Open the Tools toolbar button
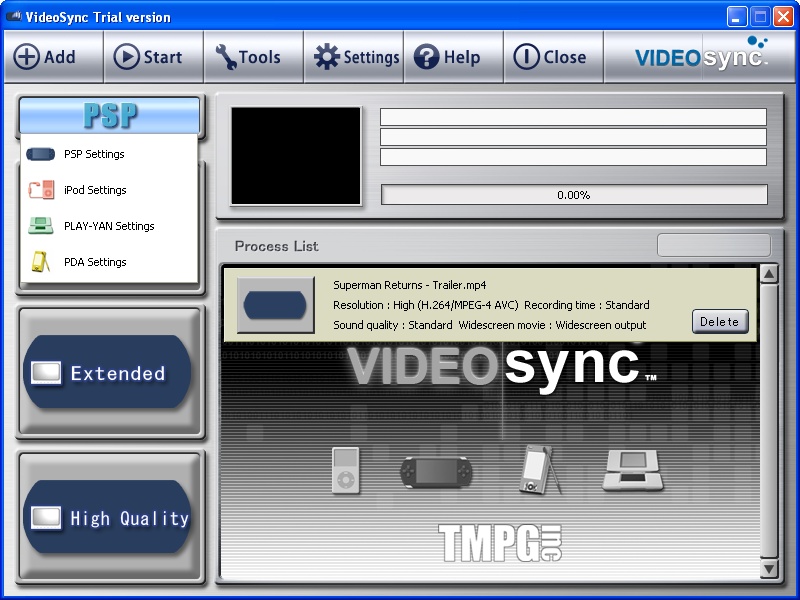 coord(254,57)
